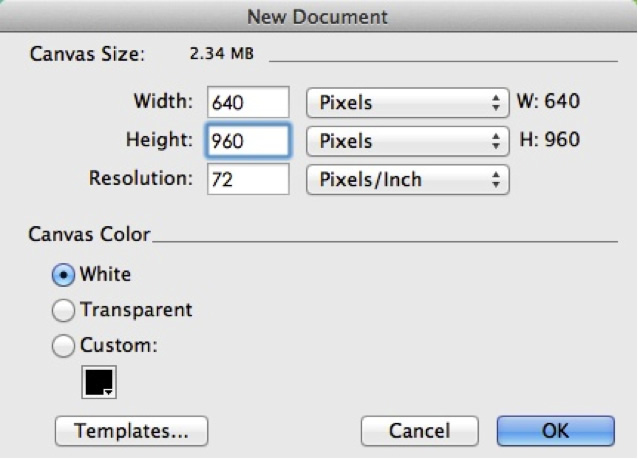Click the New Document title bar

tap(317, 16)
